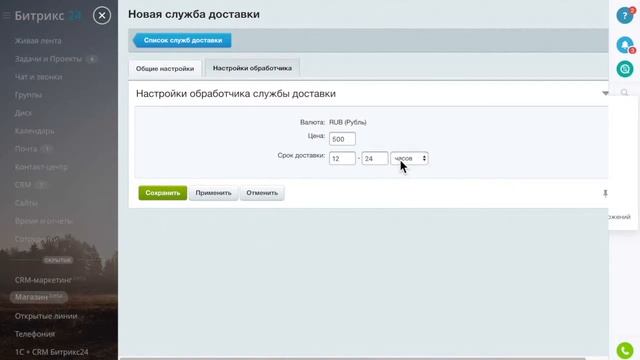Open Сайты in the sidebar

26,203
